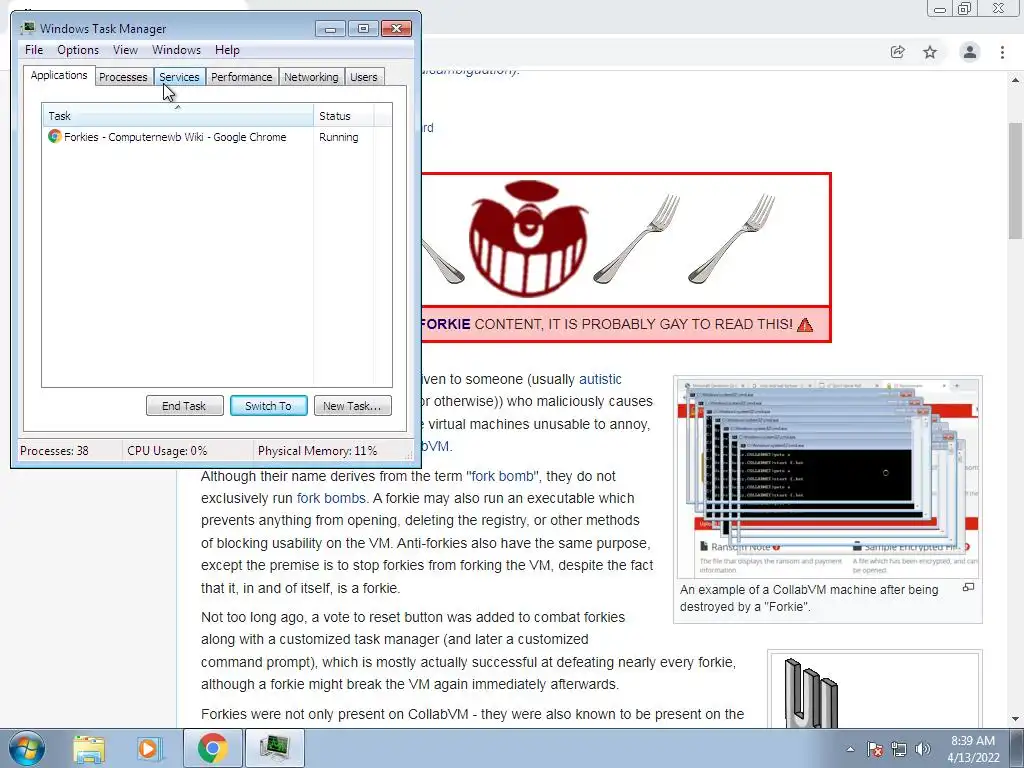The image size is (1024, 768).
Task: Open the autistic link
Action: (600, 379)
